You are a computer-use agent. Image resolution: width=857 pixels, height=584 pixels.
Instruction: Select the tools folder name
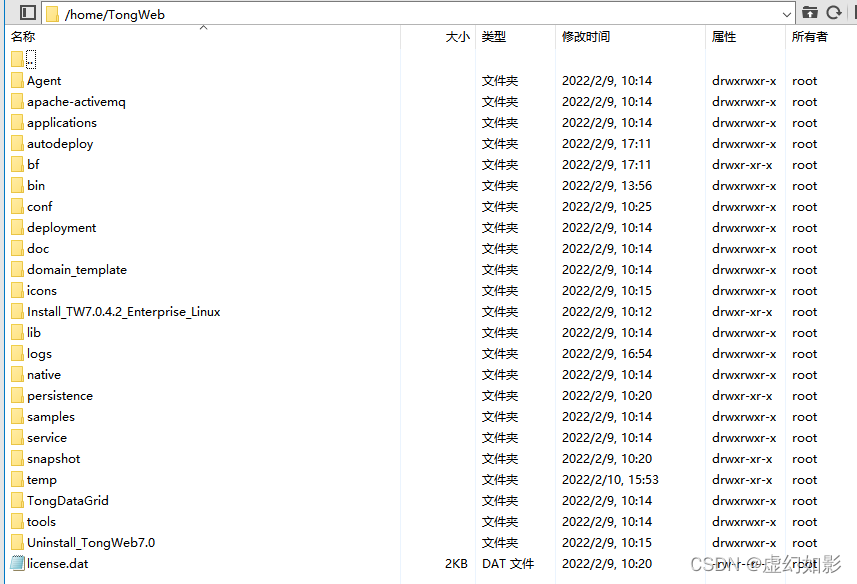(x=42, y=522)
